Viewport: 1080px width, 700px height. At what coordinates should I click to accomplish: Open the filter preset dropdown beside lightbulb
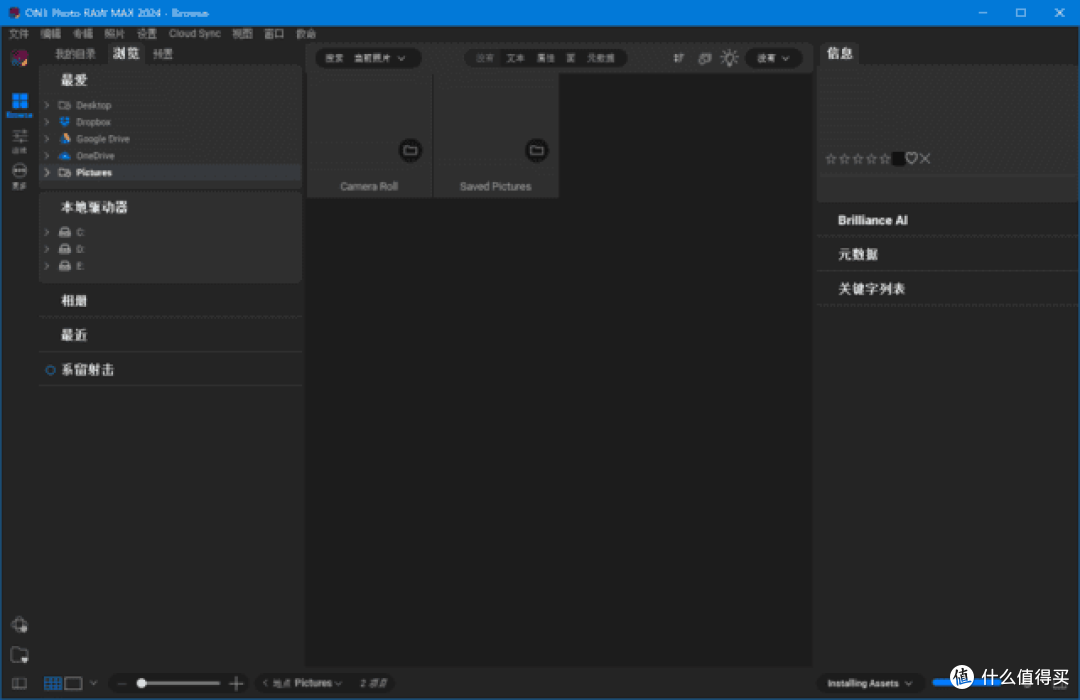click(773, 59)
